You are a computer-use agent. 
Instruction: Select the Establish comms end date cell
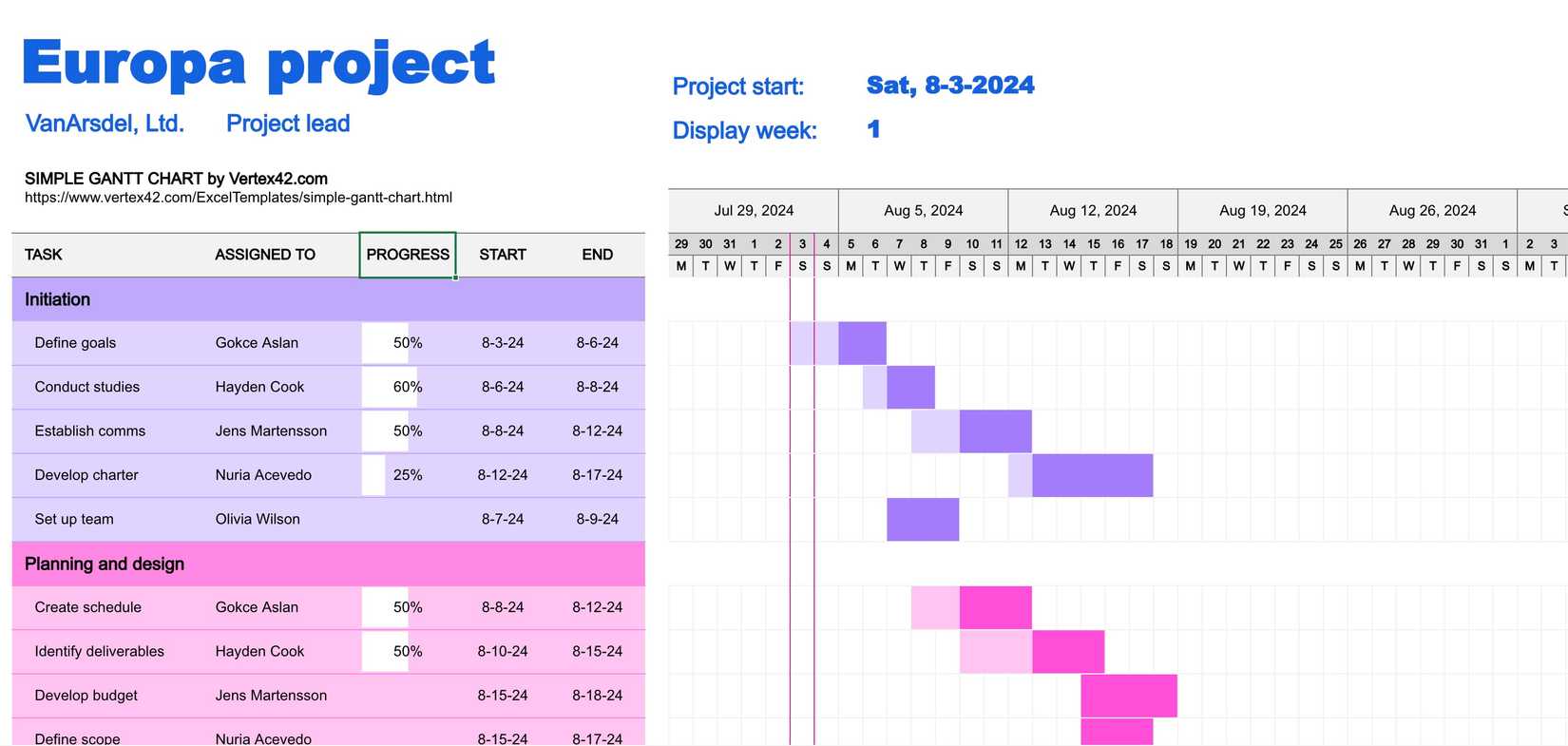[x=597, y=431]
